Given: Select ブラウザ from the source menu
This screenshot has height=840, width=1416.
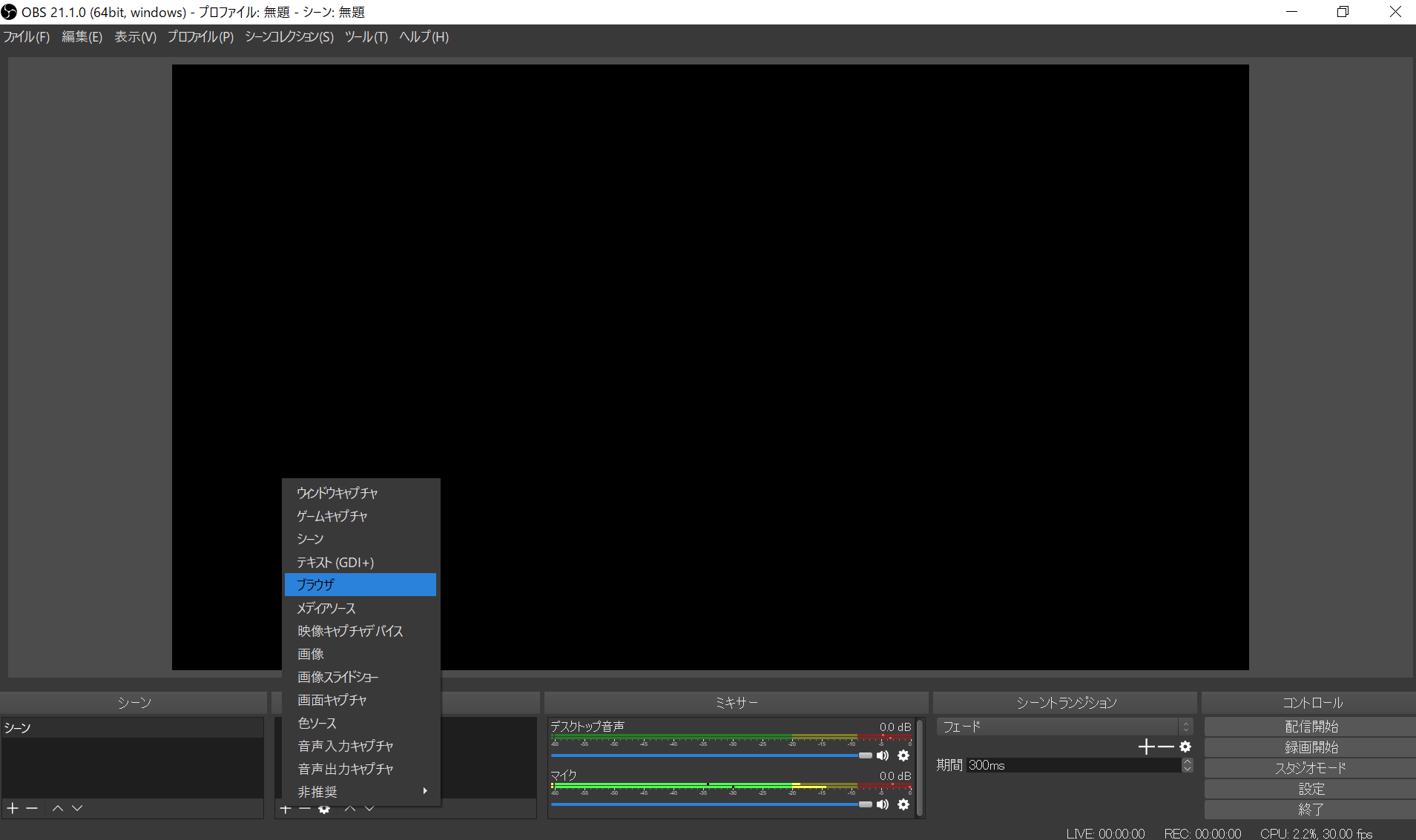Looking at the screenshot, I should coord(360,585).
